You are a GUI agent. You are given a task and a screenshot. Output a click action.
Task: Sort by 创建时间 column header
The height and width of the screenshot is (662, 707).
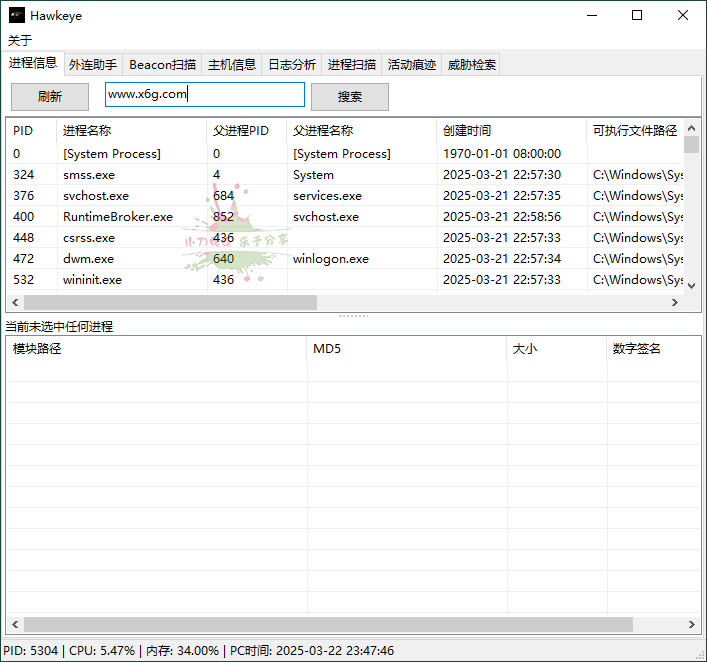(x=467, y=130)
